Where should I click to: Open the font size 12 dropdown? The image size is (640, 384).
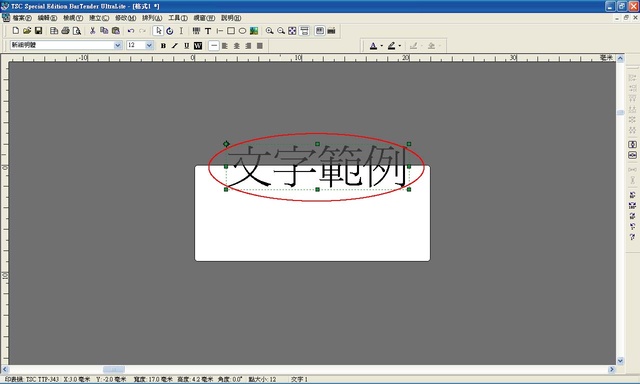coord(149,45)
